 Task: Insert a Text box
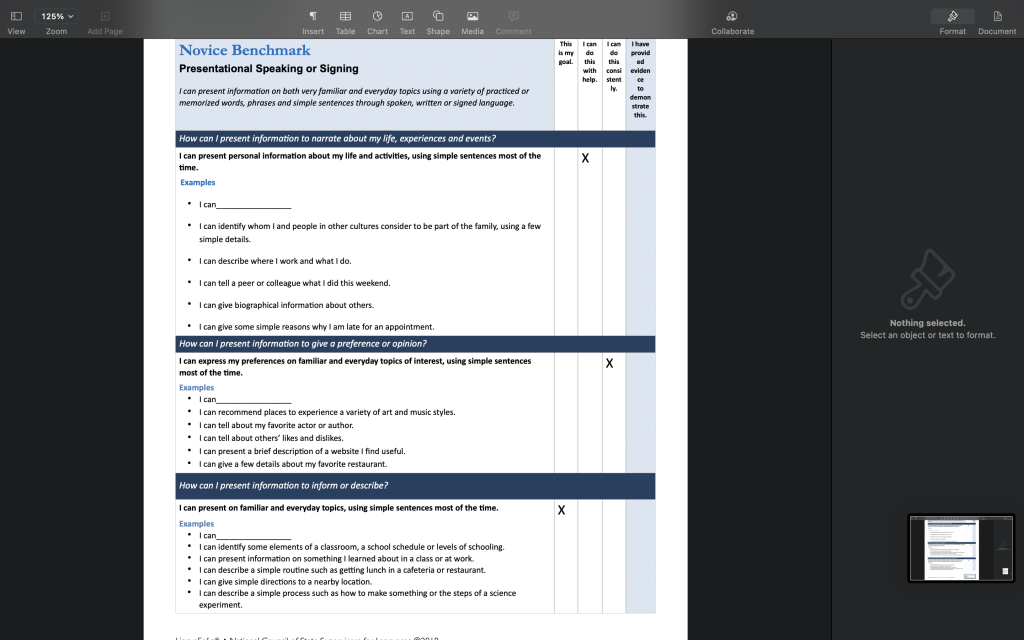coord(407,17)
